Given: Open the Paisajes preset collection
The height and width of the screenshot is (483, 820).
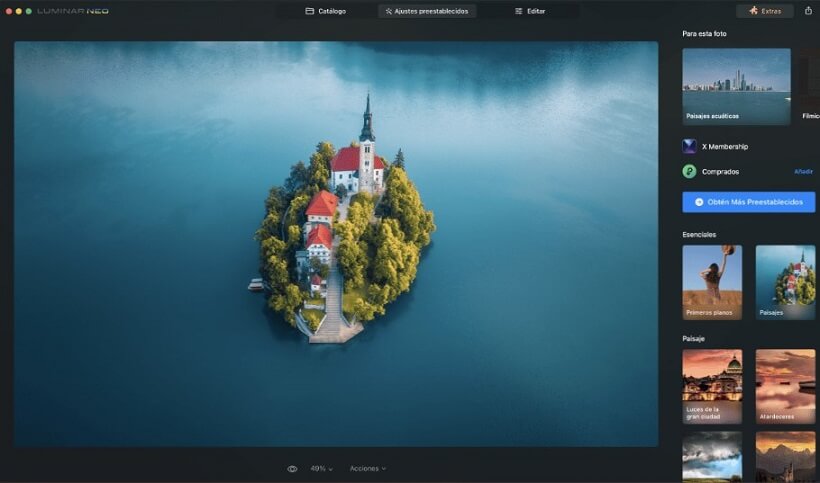Looking at the screenshot, I should click(785, 282).
